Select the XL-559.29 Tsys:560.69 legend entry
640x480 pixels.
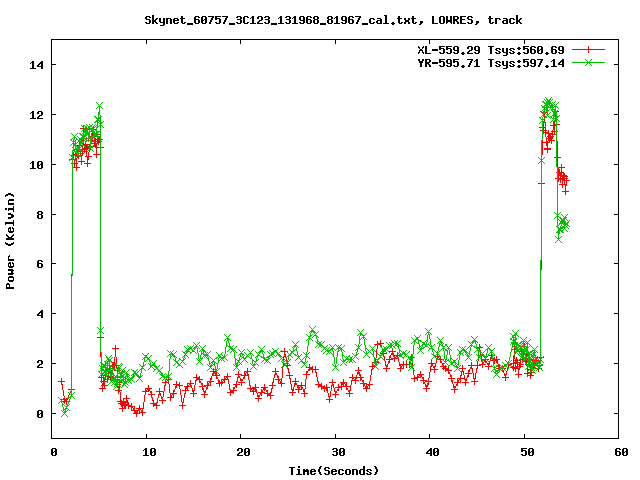click(491, 50)
